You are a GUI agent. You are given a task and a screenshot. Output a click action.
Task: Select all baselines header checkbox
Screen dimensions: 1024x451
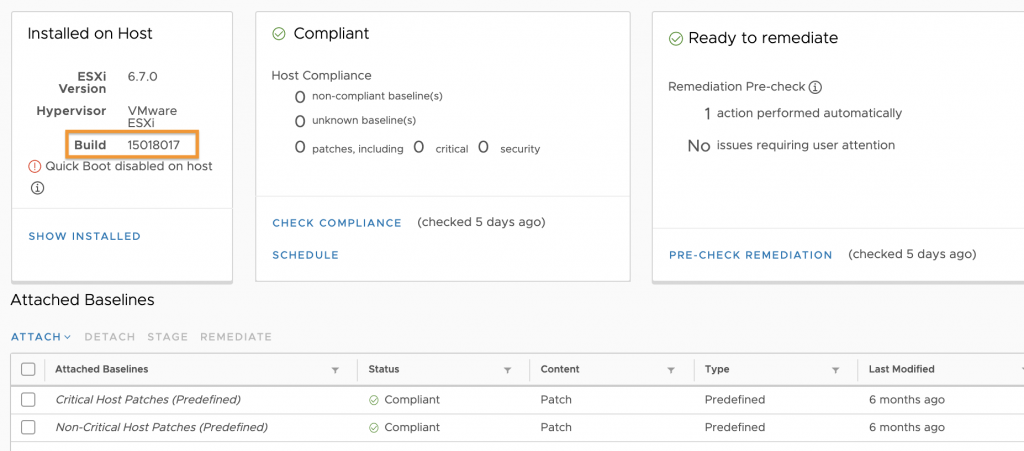click(28, 369)
